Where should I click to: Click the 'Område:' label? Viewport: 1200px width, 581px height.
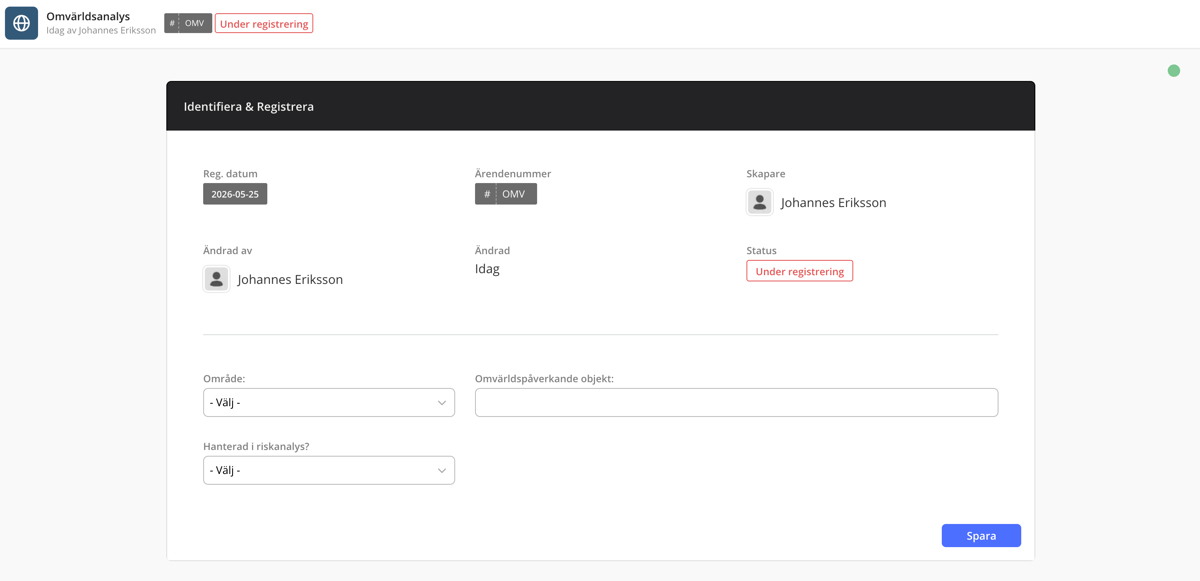pos(224,379)
